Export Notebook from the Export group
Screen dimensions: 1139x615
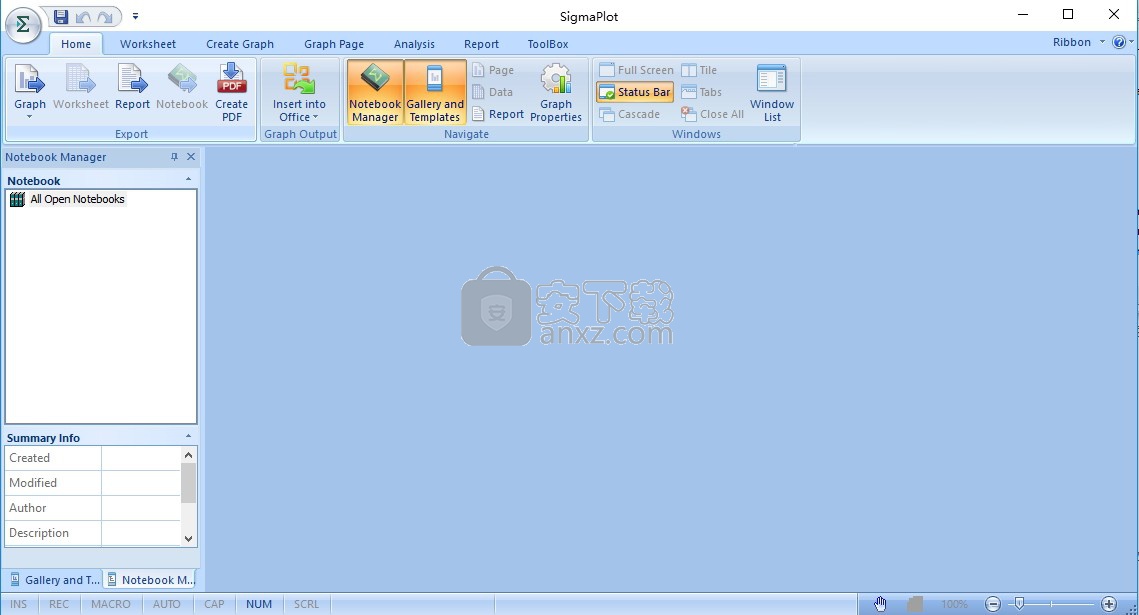(182, 88)
